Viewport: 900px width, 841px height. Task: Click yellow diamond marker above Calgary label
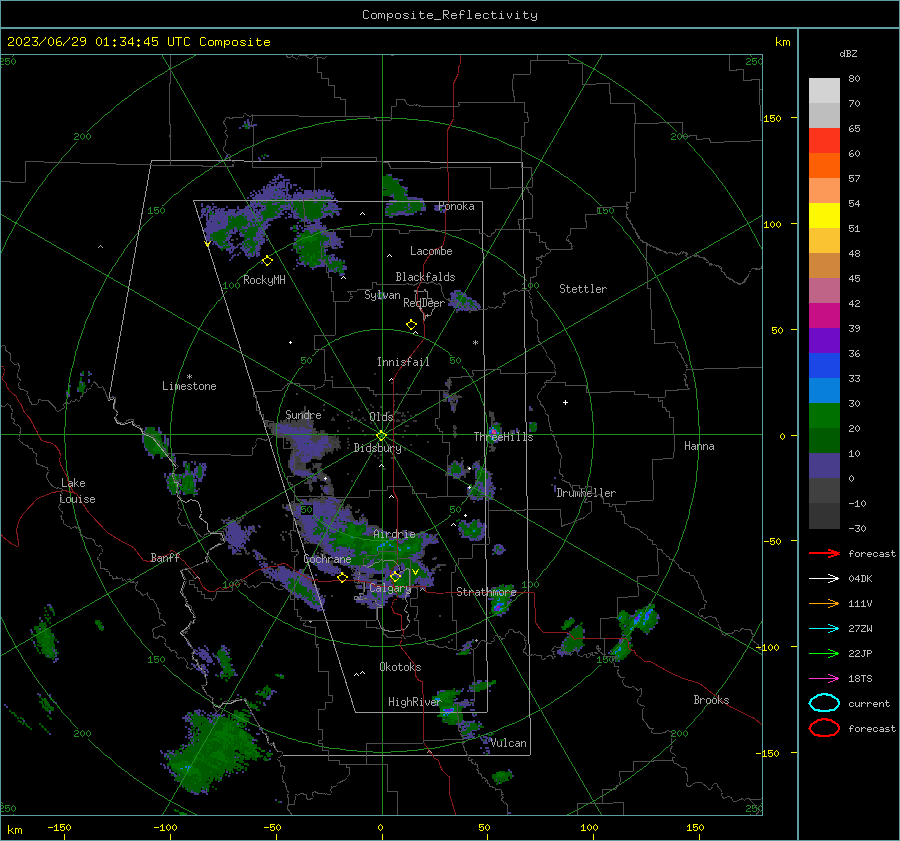[395, 576]
